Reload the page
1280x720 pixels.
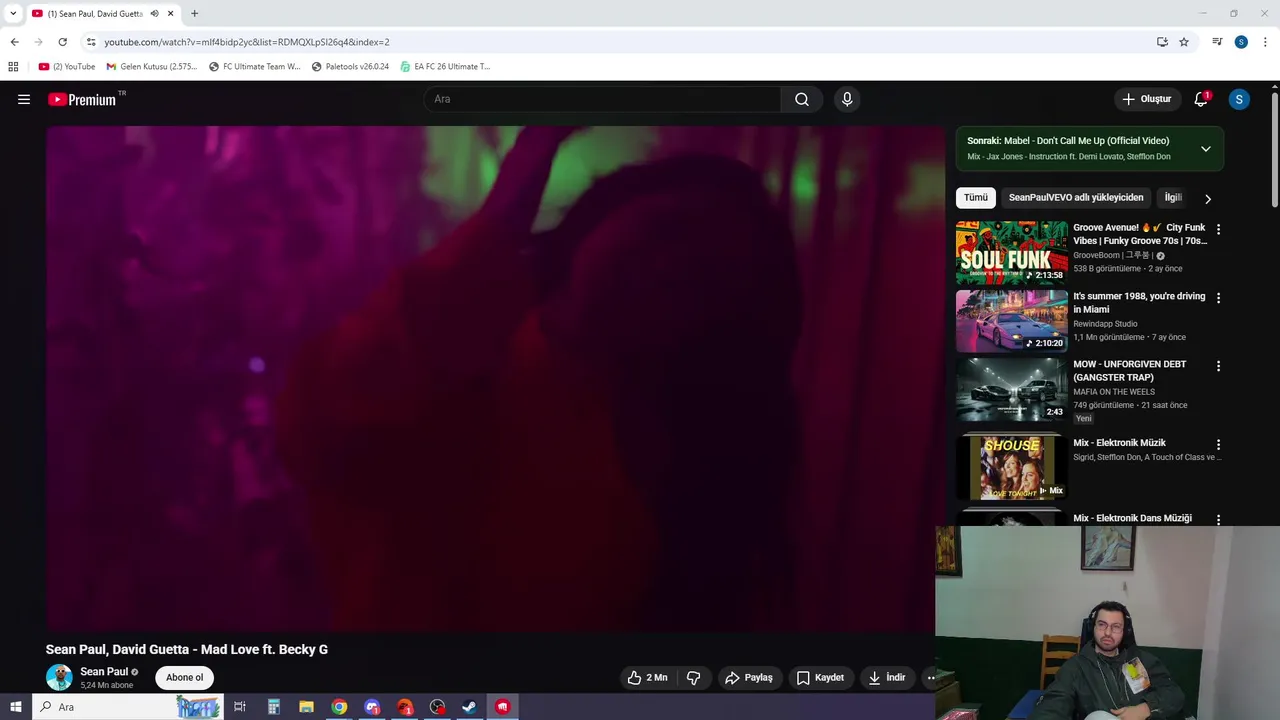tap(62, 42)
